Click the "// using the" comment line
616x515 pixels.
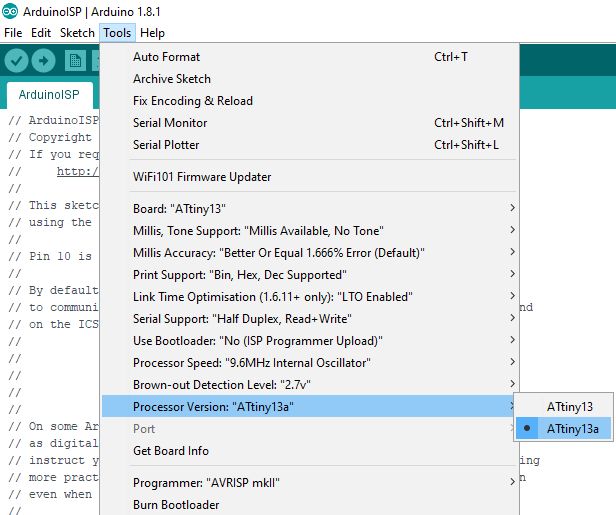coord(50,222)
